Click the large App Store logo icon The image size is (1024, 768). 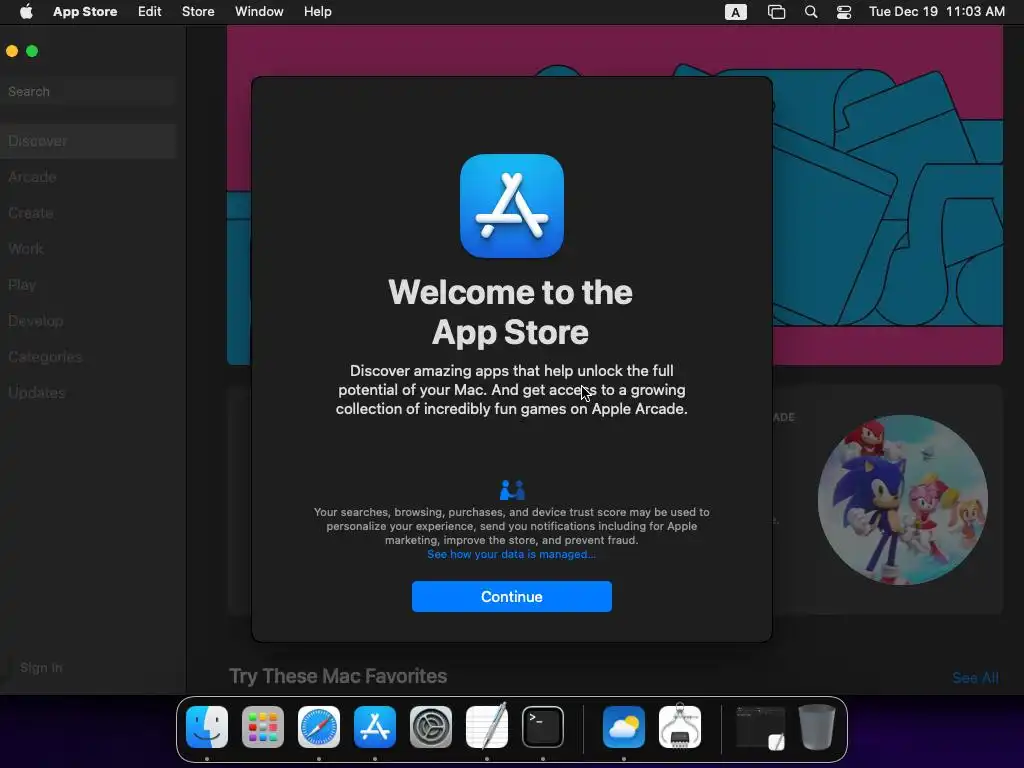(511, 206)
